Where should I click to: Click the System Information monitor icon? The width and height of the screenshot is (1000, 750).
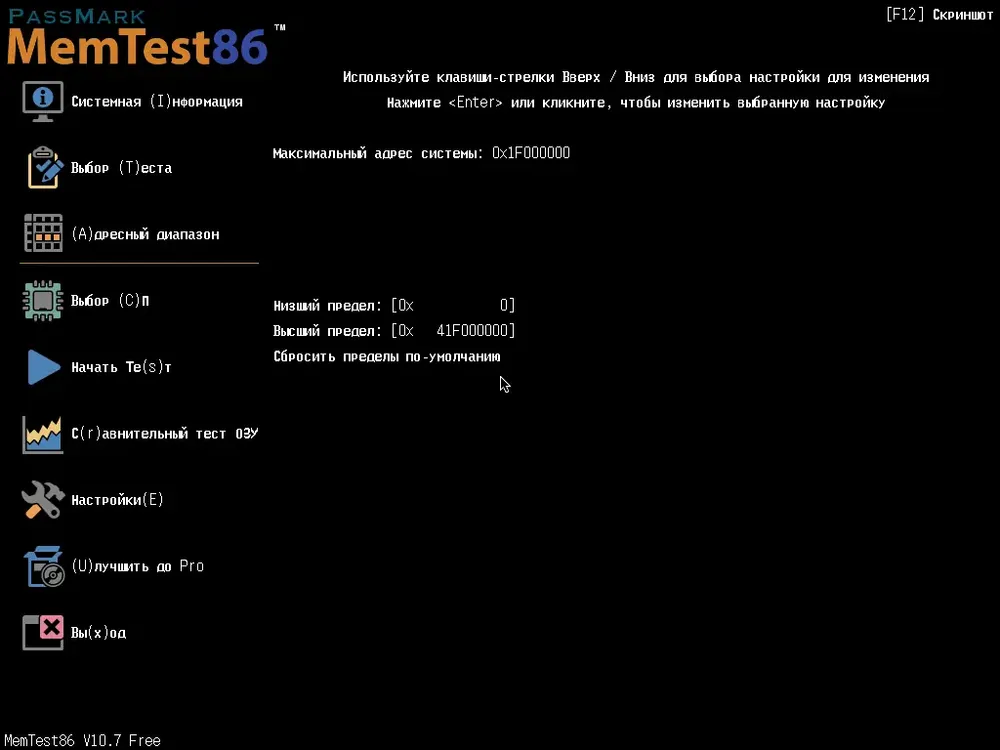43,101
